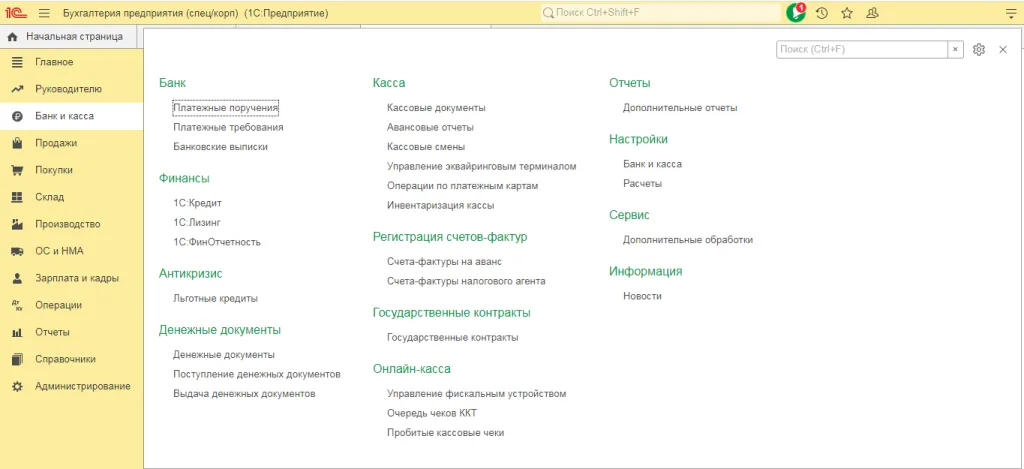
Task: Open Дополнительные обработки link
Action: [x=688, y=239]
